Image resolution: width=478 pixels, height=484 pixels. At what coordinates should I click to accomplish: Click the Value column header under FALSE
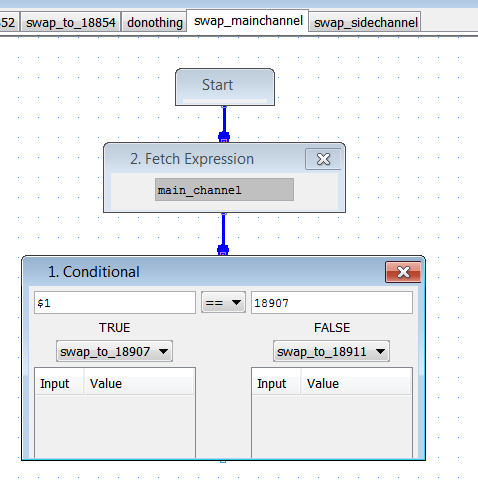(x=356, y=383)
